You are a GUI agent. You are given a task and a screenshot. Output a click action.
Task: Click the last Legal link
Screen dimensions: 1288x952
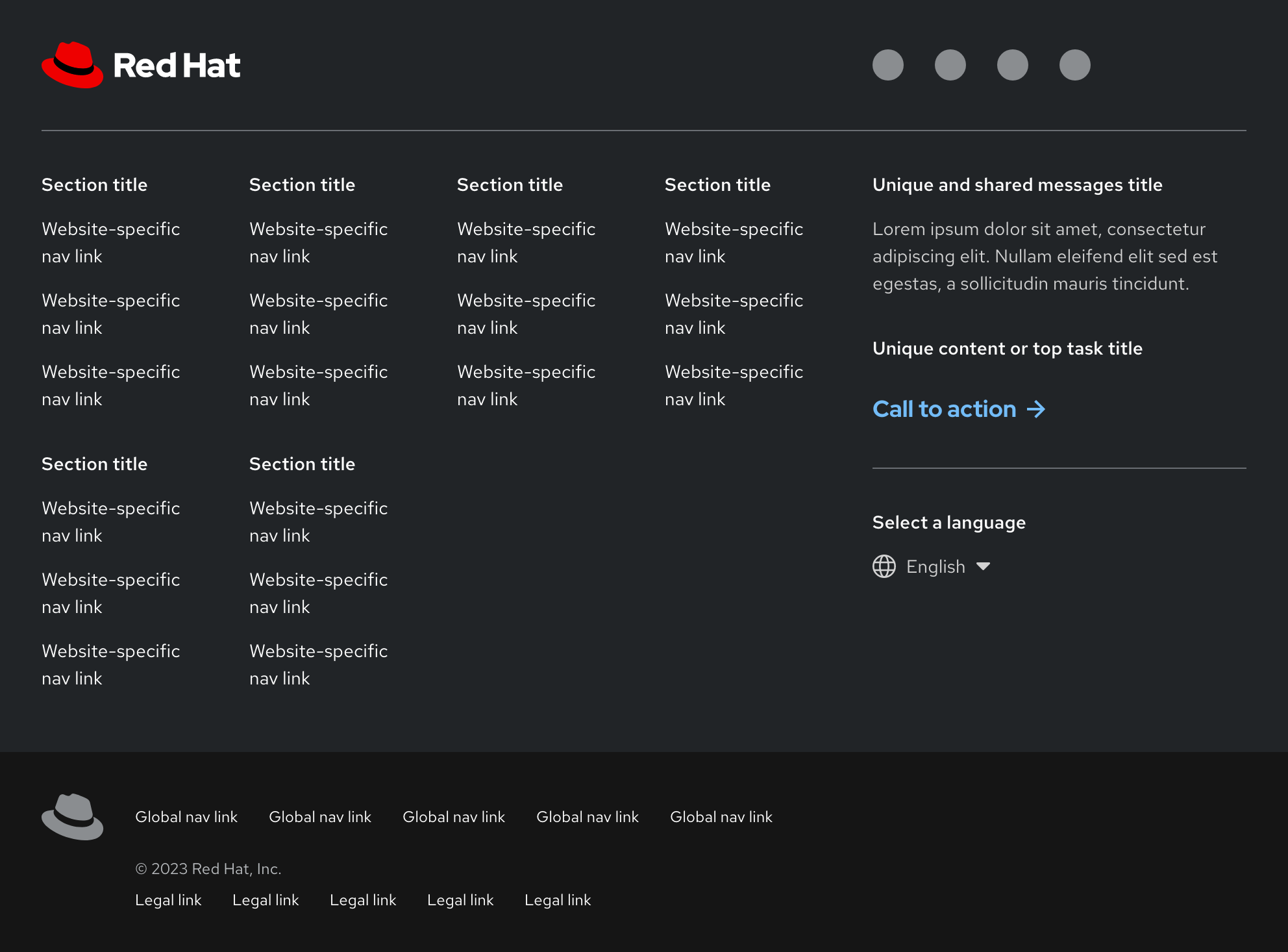(x=558, y=900)
